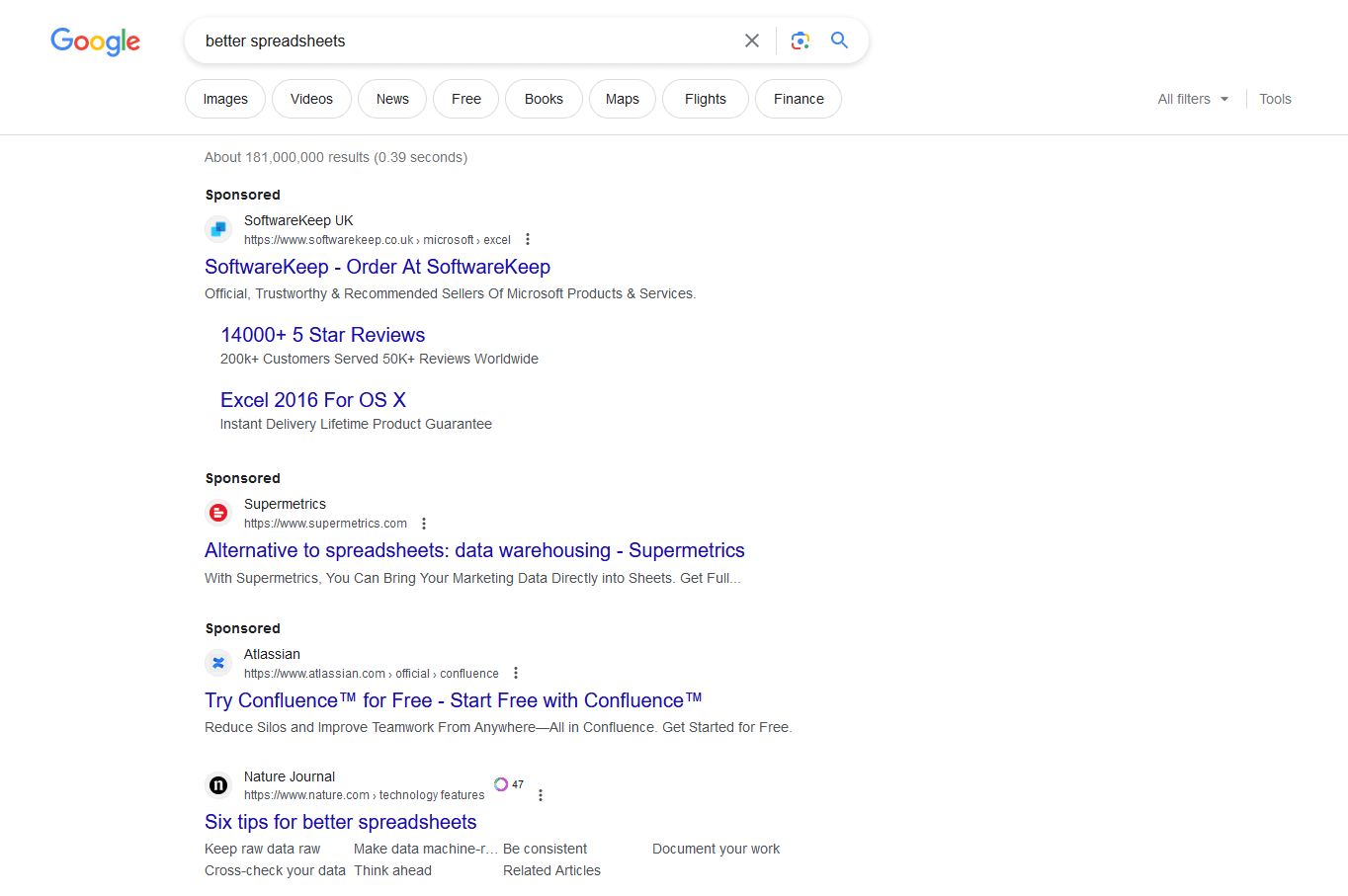Image resolution: width=1348 pixels, height=896 pixels.
Task: Open Try Confluence for Free link
Action: [x=454, y=700]
